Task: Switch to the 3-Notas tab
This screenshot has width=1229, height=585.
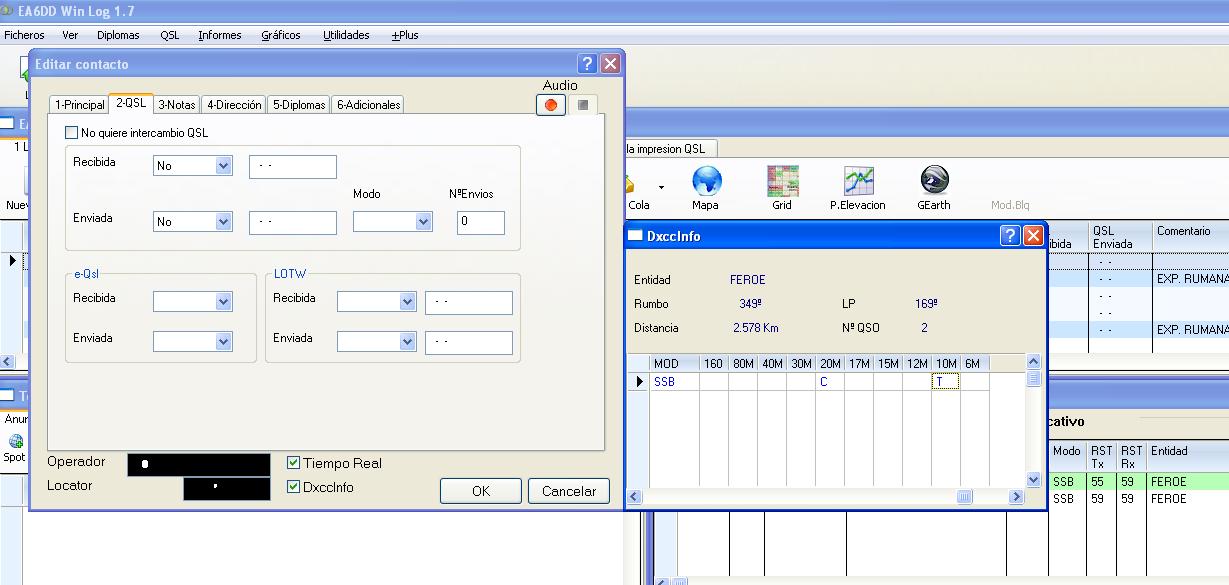Action: tap(178, 103)
